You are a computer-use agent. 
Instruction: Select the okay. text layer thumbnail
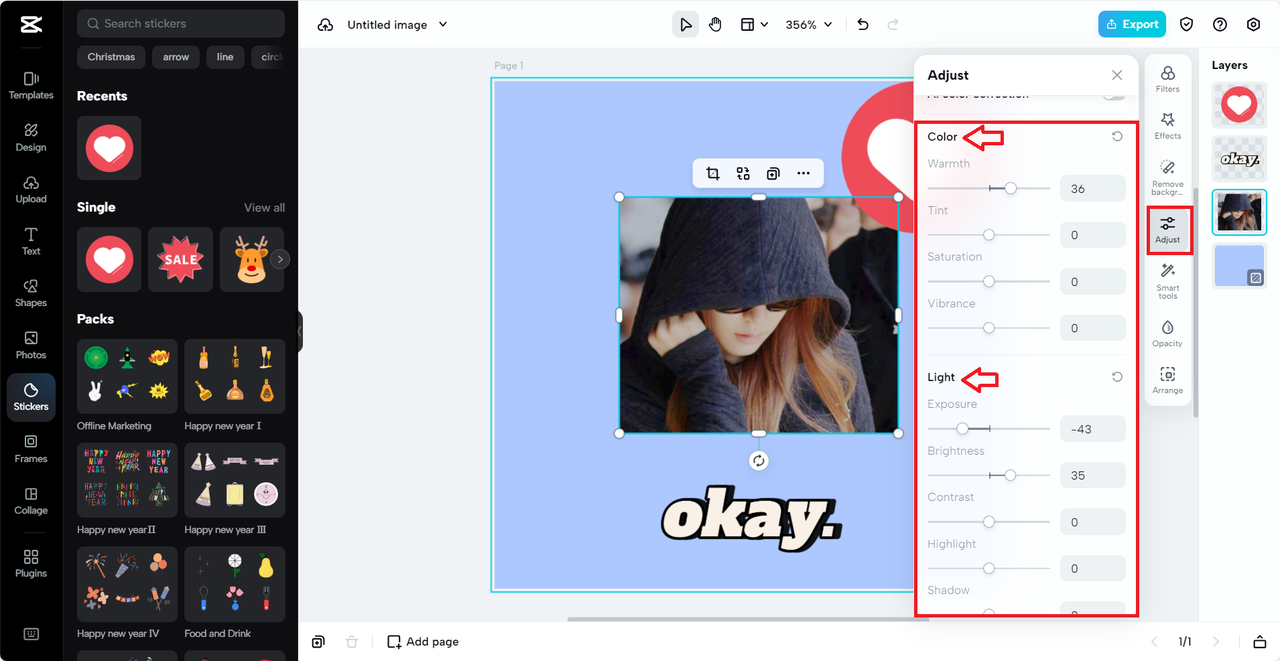(x=1239, y=158)
